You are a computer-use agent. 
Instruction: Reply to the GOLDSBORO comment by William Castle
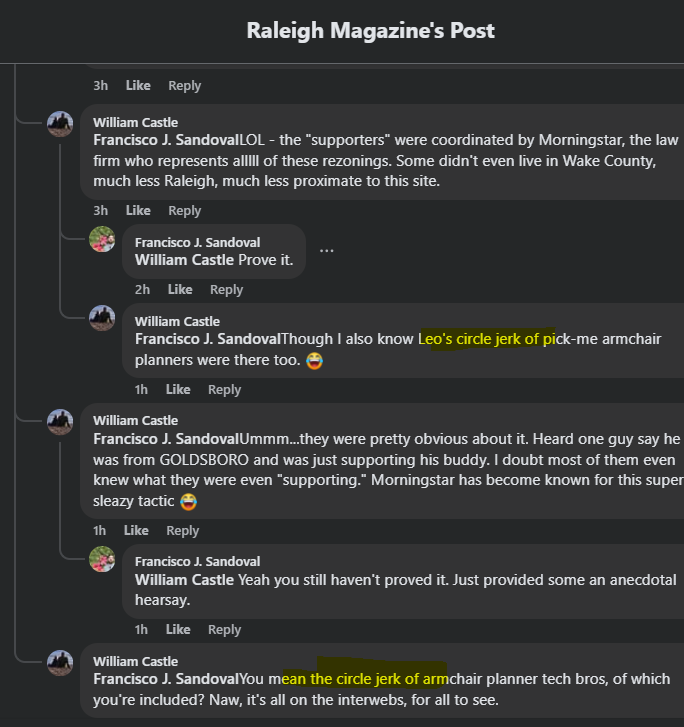(182, 531)
